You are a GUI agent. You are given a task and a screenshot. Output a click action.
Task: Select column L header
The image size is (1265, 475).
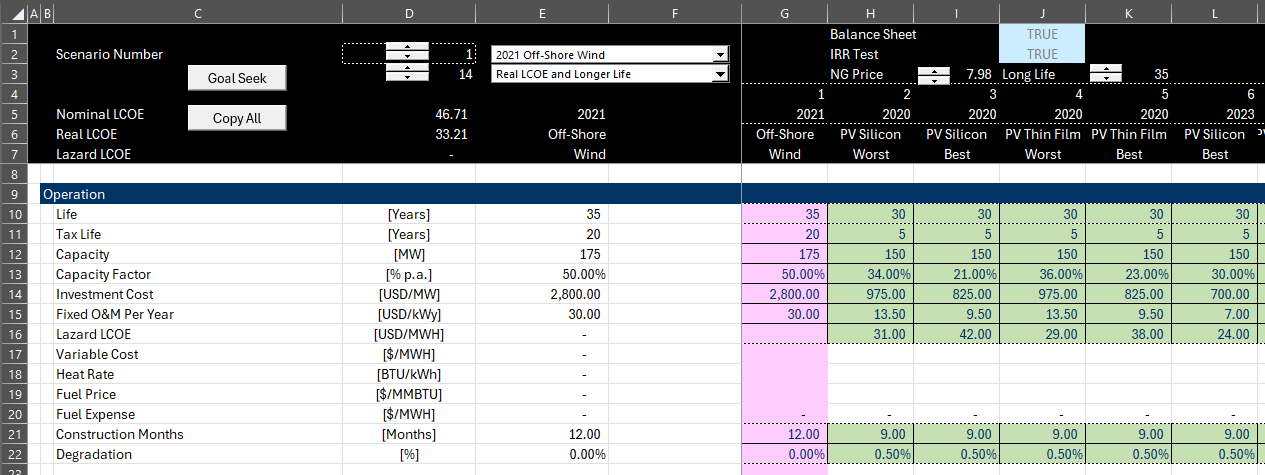pyautogui.click(x=1214, y=12)
